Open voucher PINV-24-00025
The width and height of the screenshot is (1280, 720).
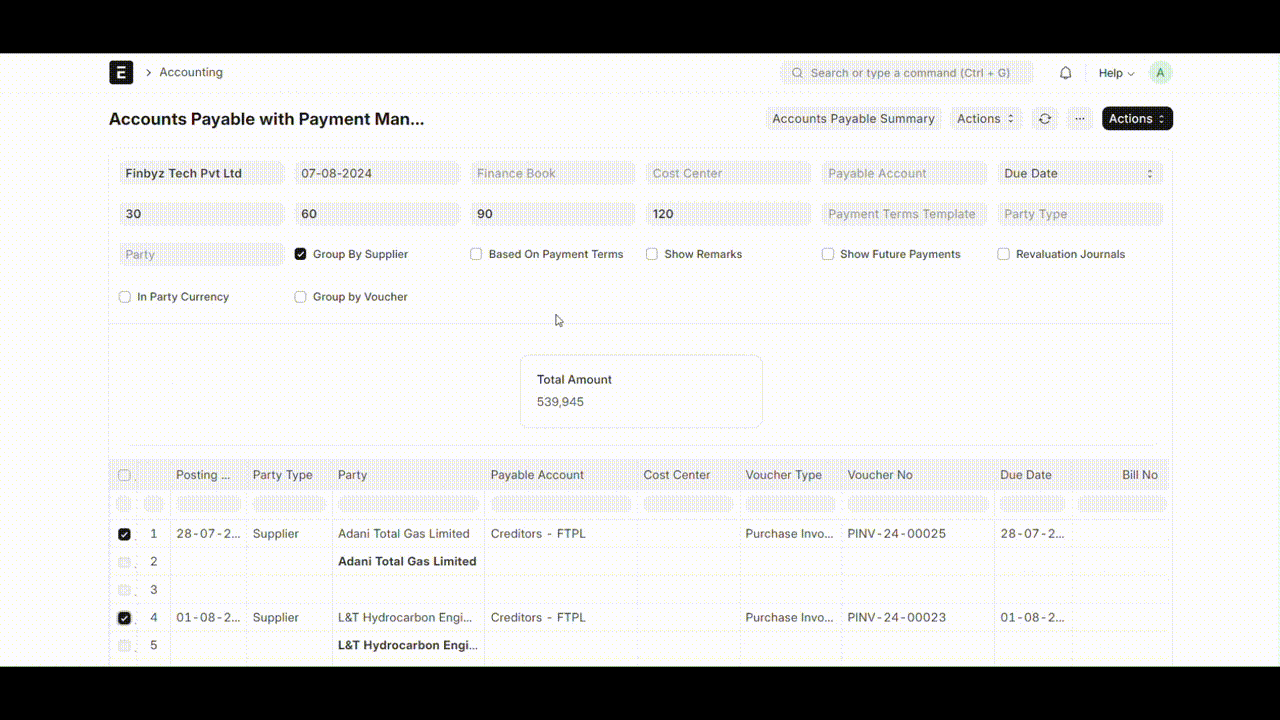[x=897, y=534]
